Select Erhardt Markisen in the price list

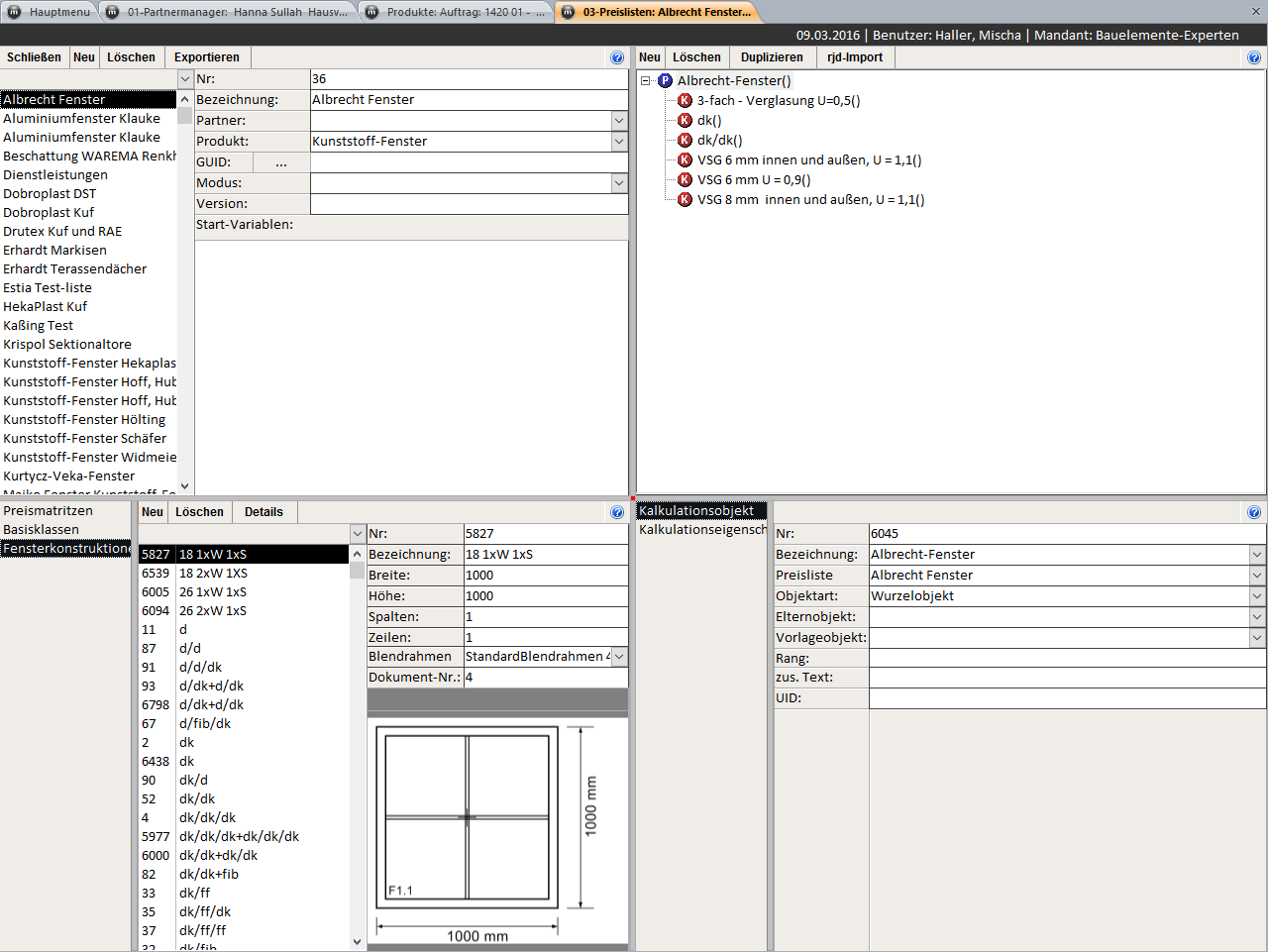pyautogui.click(x=55, y=251)
